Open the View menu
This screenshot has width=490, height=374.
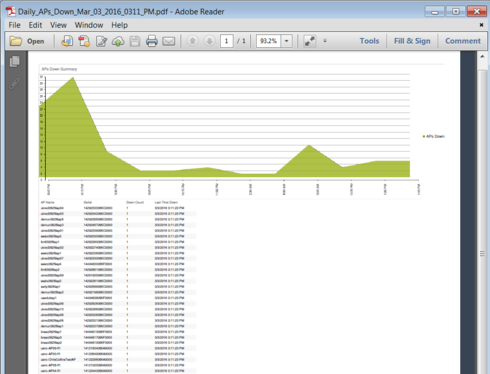point(58,25)
